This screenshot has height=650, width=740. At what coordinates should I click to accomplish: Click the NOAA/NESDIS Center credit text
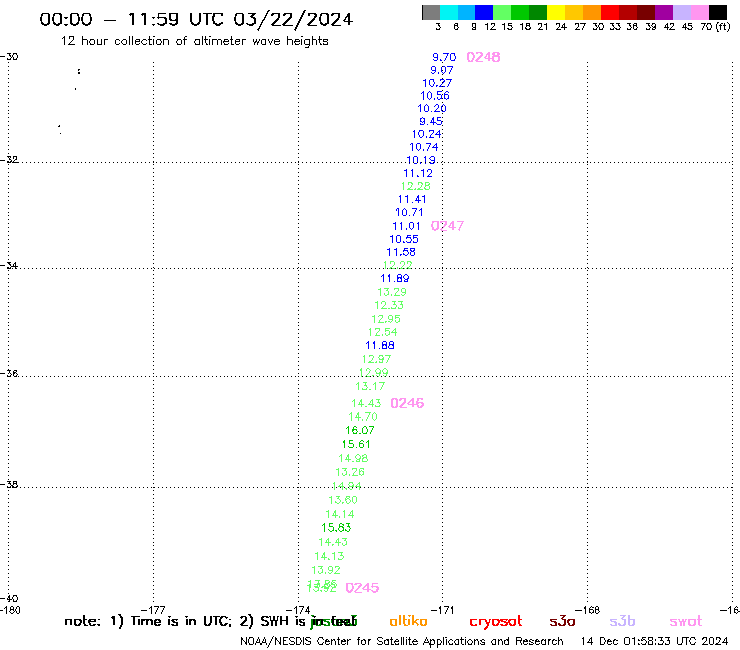click(x=402, y=642)
